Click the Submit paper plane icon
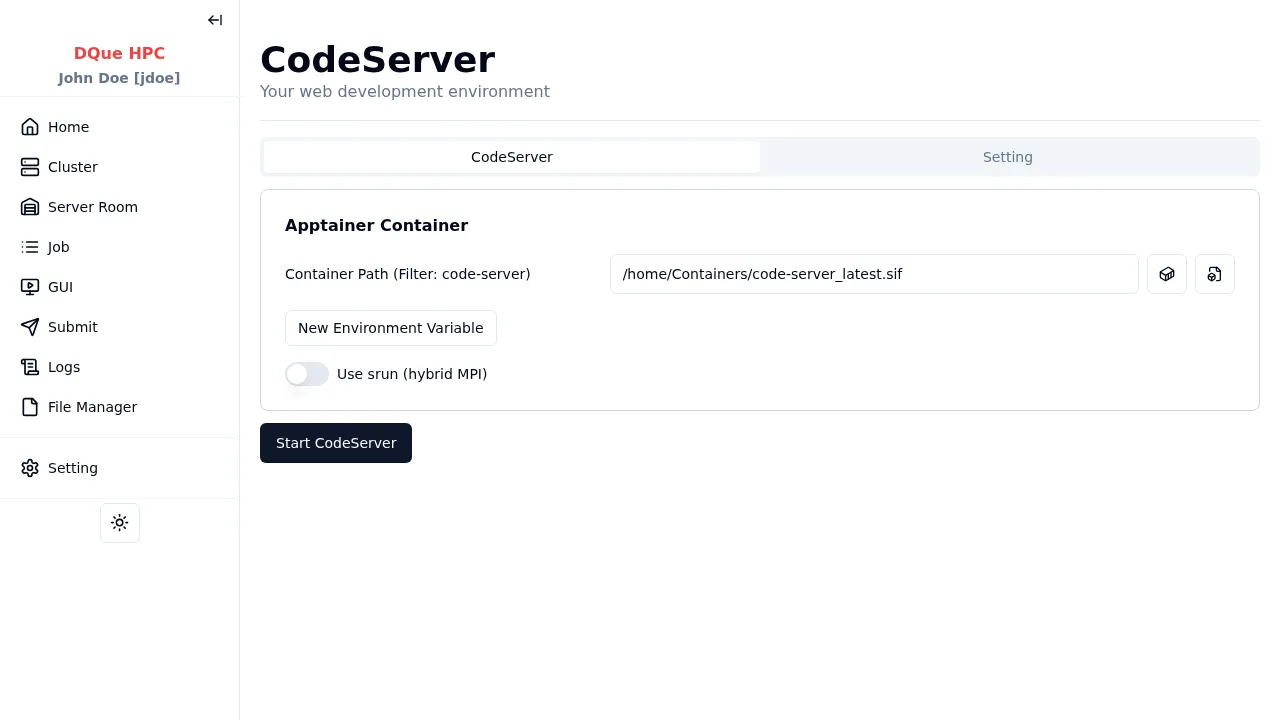Viewport: 1280px width, 720px height. 30,327
